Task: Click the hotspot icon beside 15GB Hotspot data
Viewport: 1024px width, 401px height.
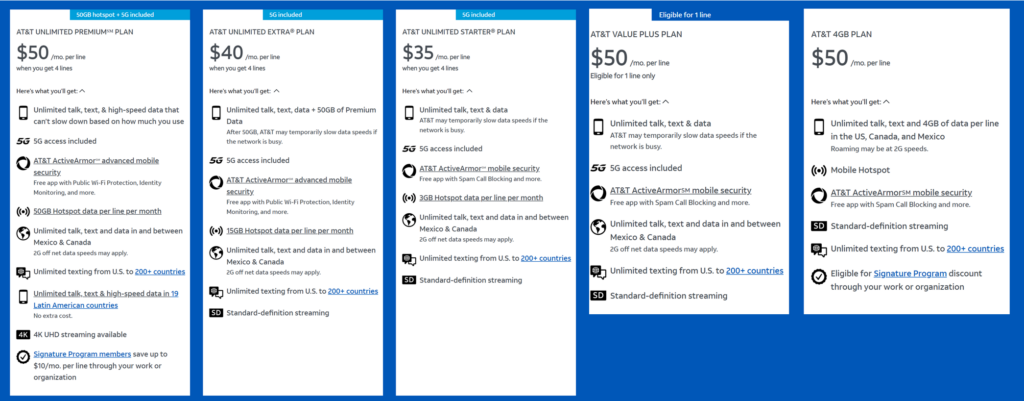Action: click(x=216, y=231)
